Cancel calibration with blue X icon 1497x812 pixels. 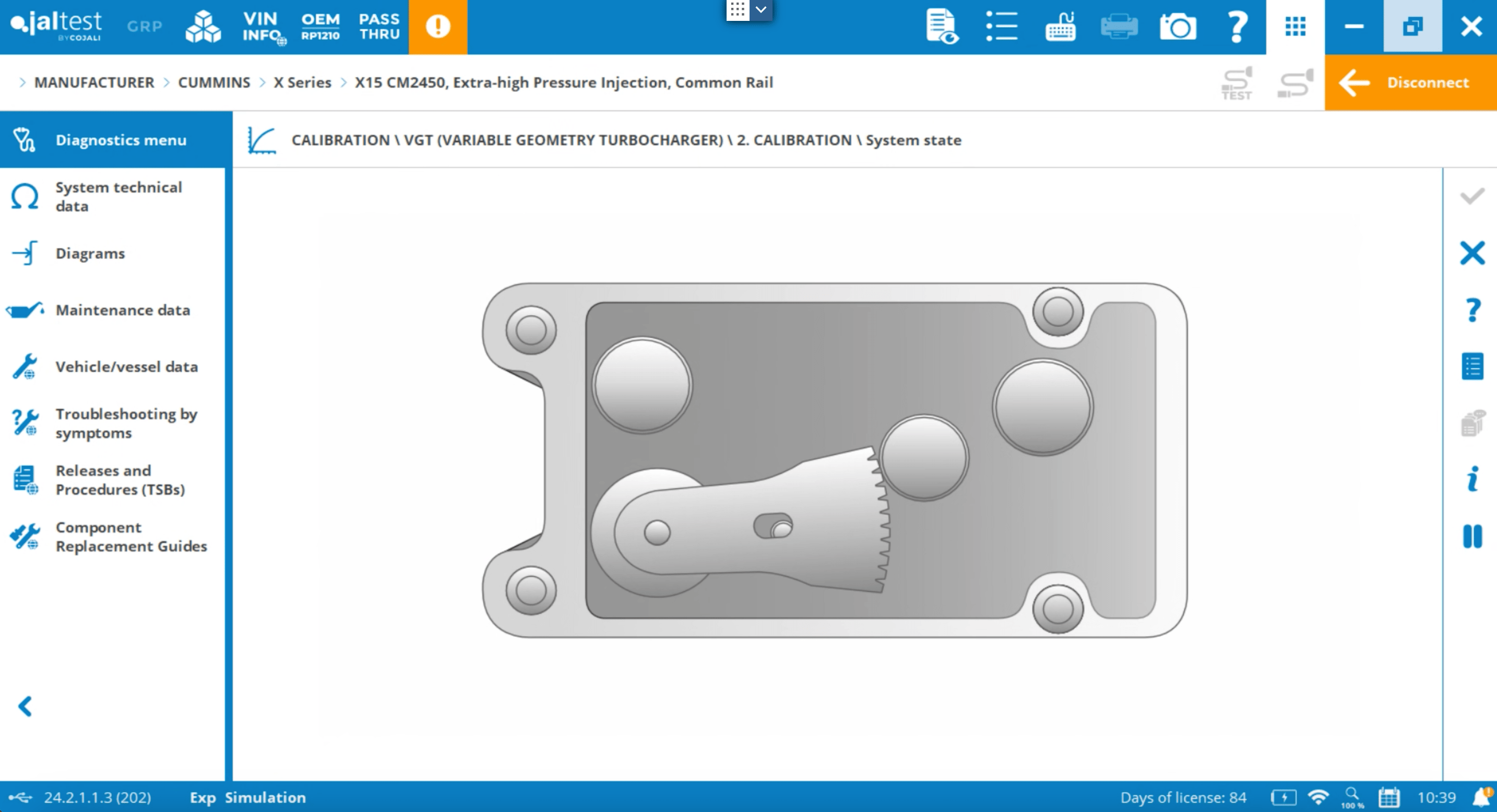point(1472,253)
